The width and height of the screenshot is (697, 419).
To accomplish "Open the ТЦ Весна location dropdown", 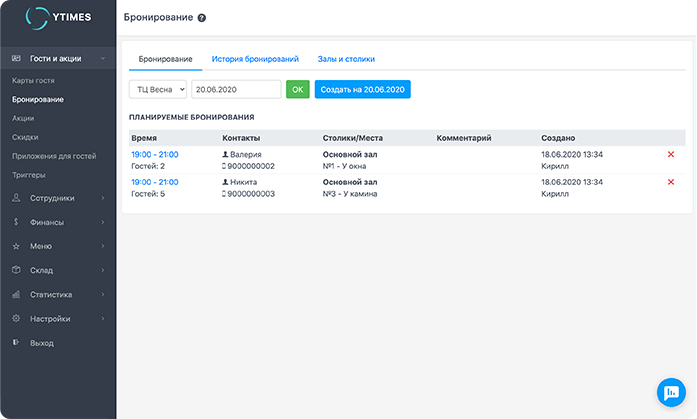I will click(x=158, y=89).
